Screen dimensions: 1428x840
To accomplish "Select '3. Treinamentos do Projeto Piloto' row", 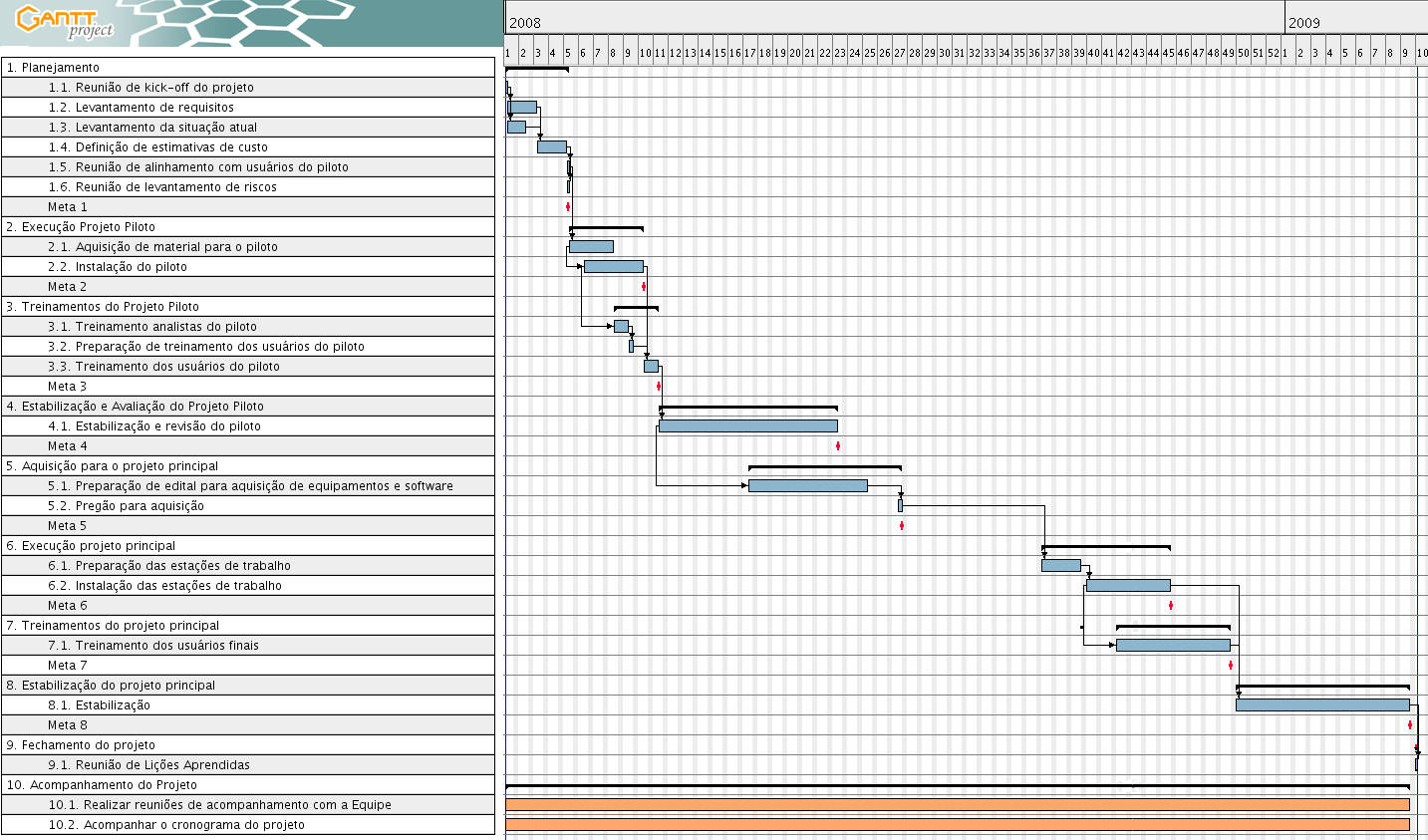I will pyautogui.click(x=248, y=307).
